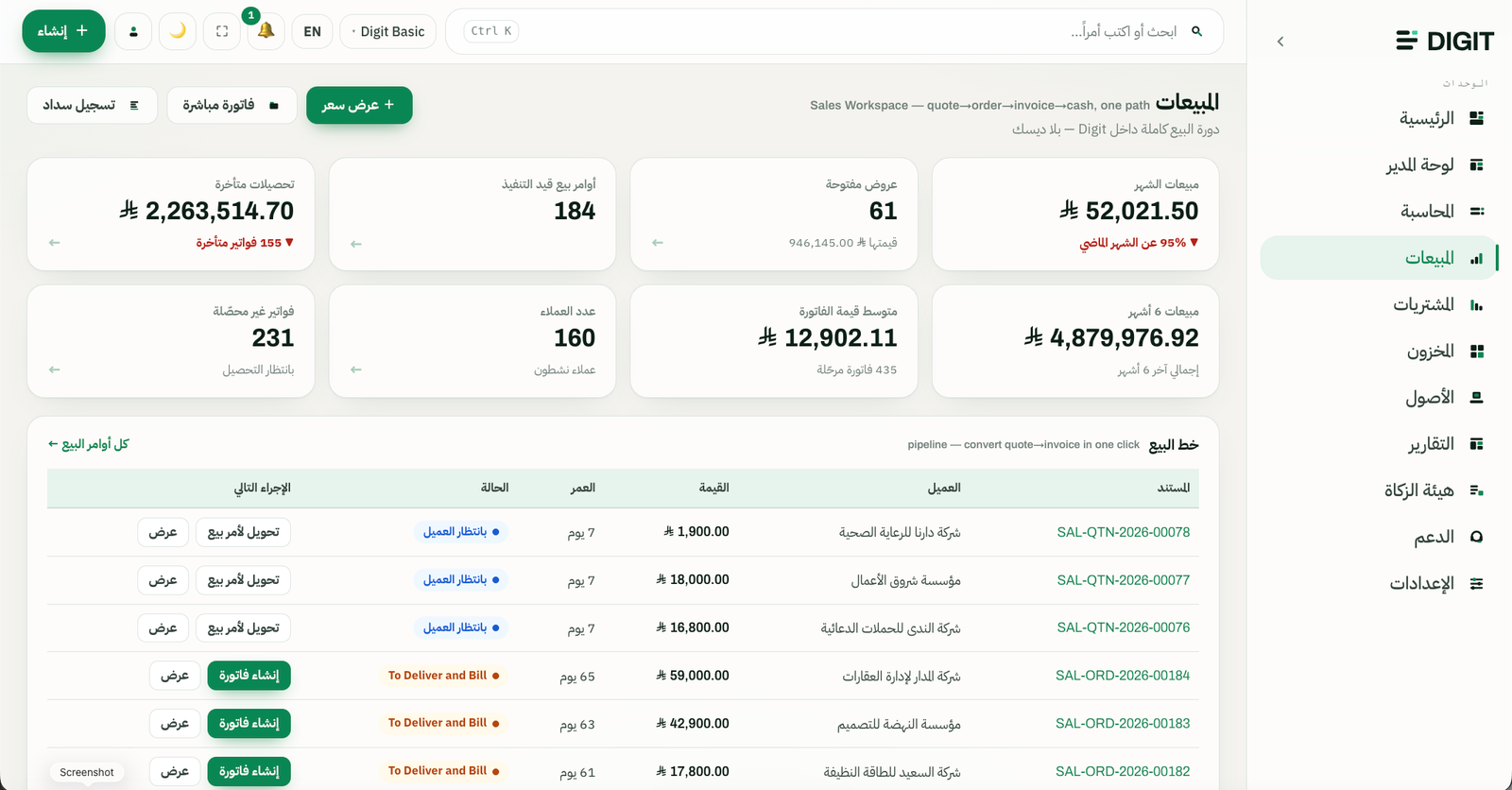Open the arrow on عدد العملاء card

(x=356, y=369)
